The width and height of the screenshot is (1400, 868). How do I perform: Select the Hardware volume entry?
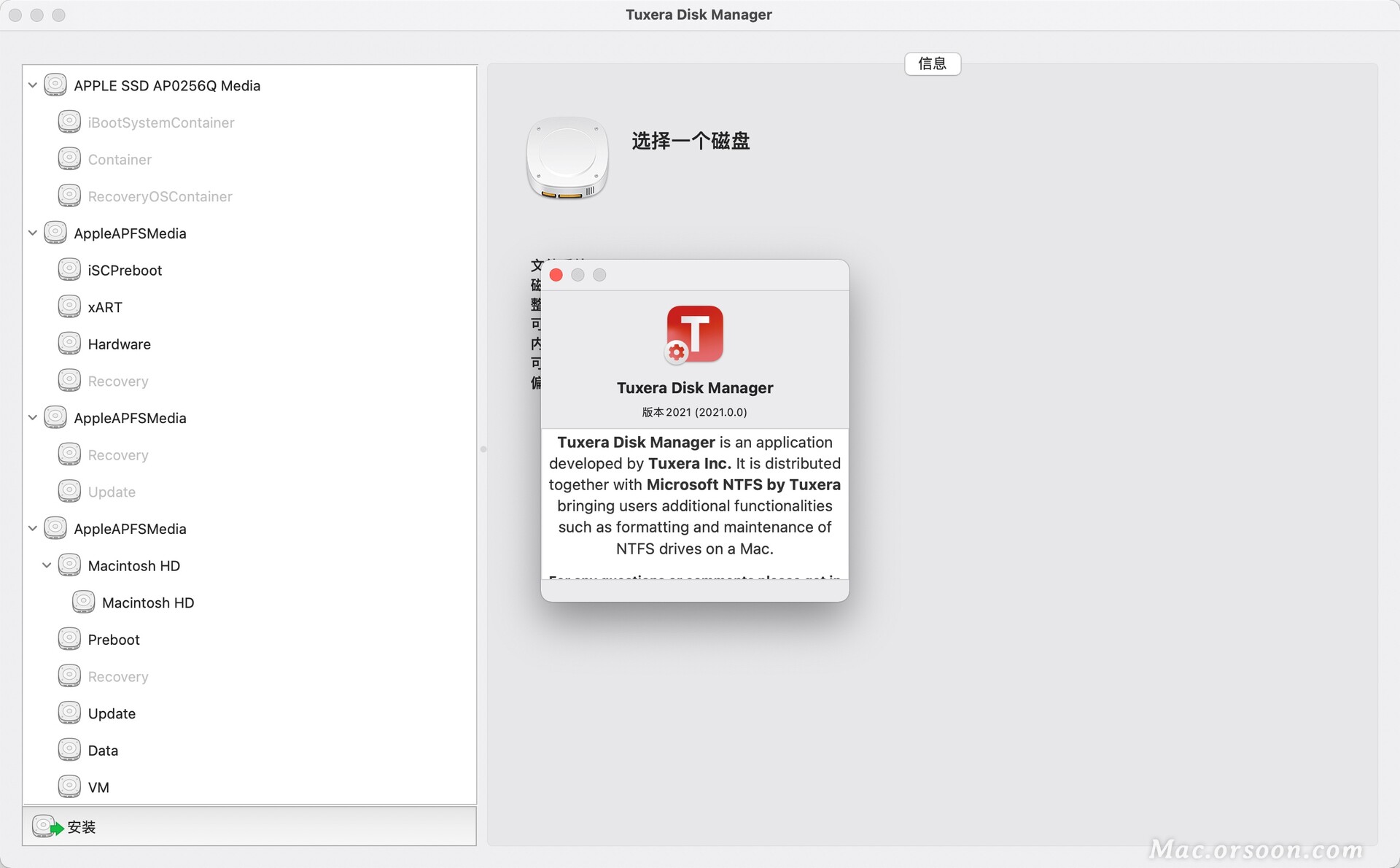pos(118,343)
